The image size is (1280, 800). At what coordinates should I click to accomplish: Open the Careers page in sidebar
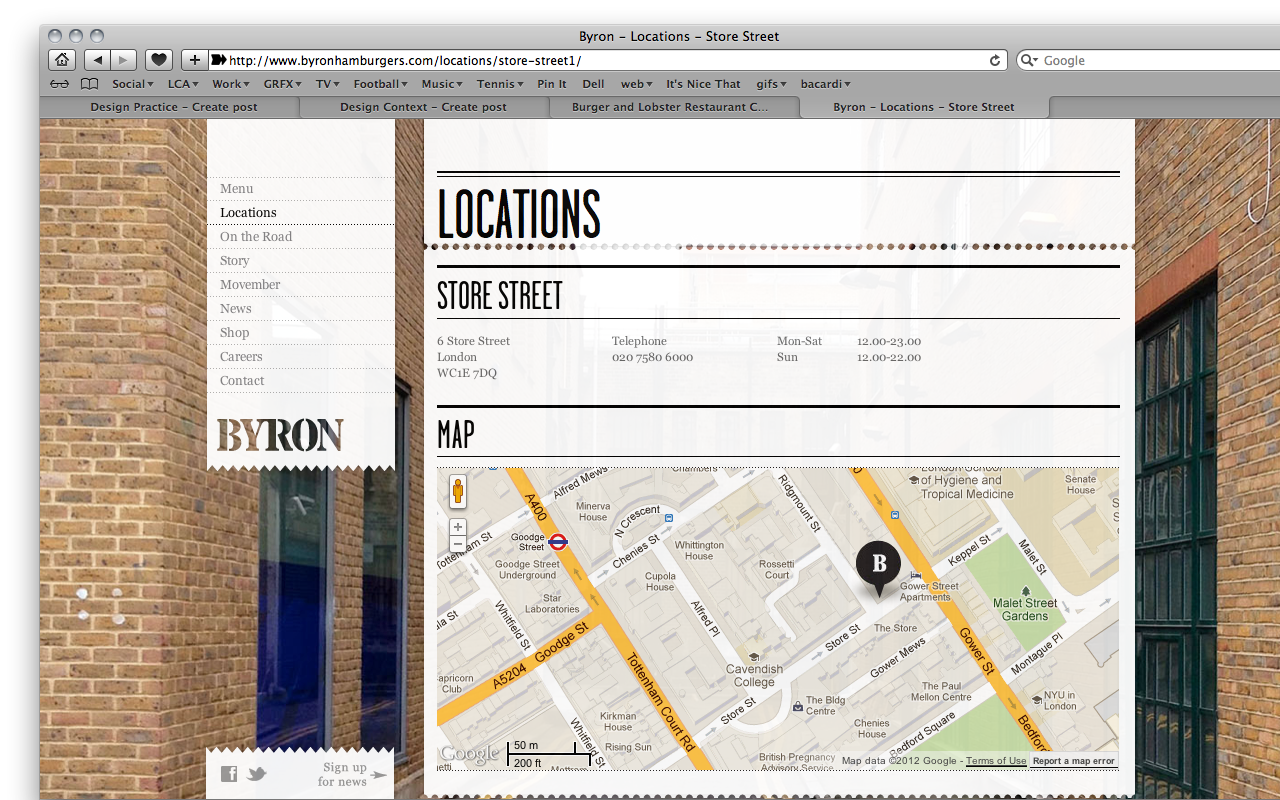pyautogui.click(x=241, y=356)
